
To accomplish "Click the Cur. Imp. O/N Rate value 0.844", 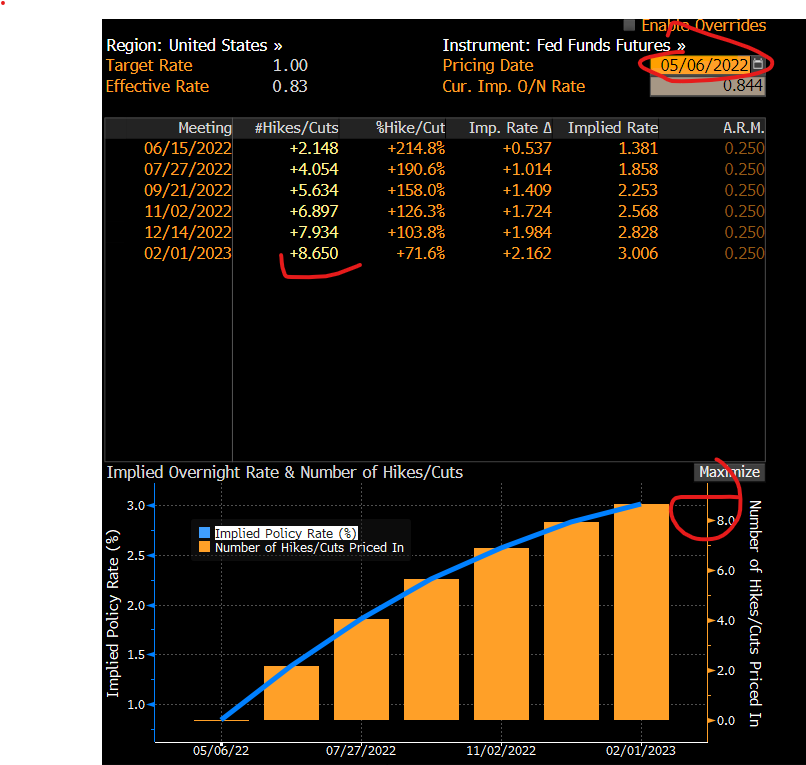I will point(707,86).
